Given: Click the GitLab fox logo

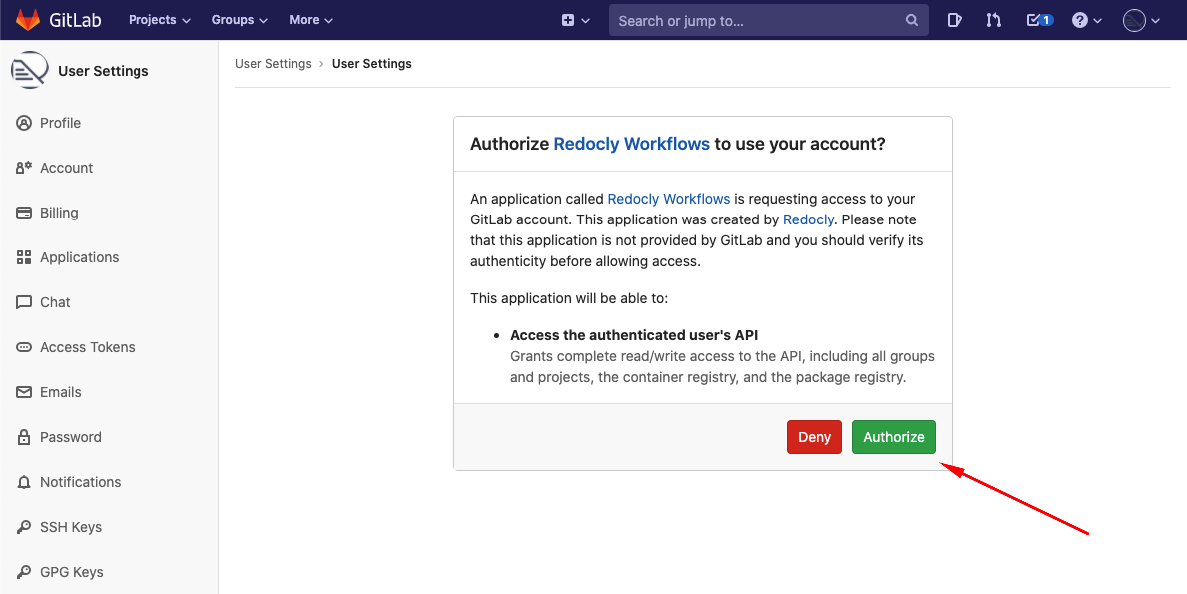Looking at the screenshot, I should (28, 20).
